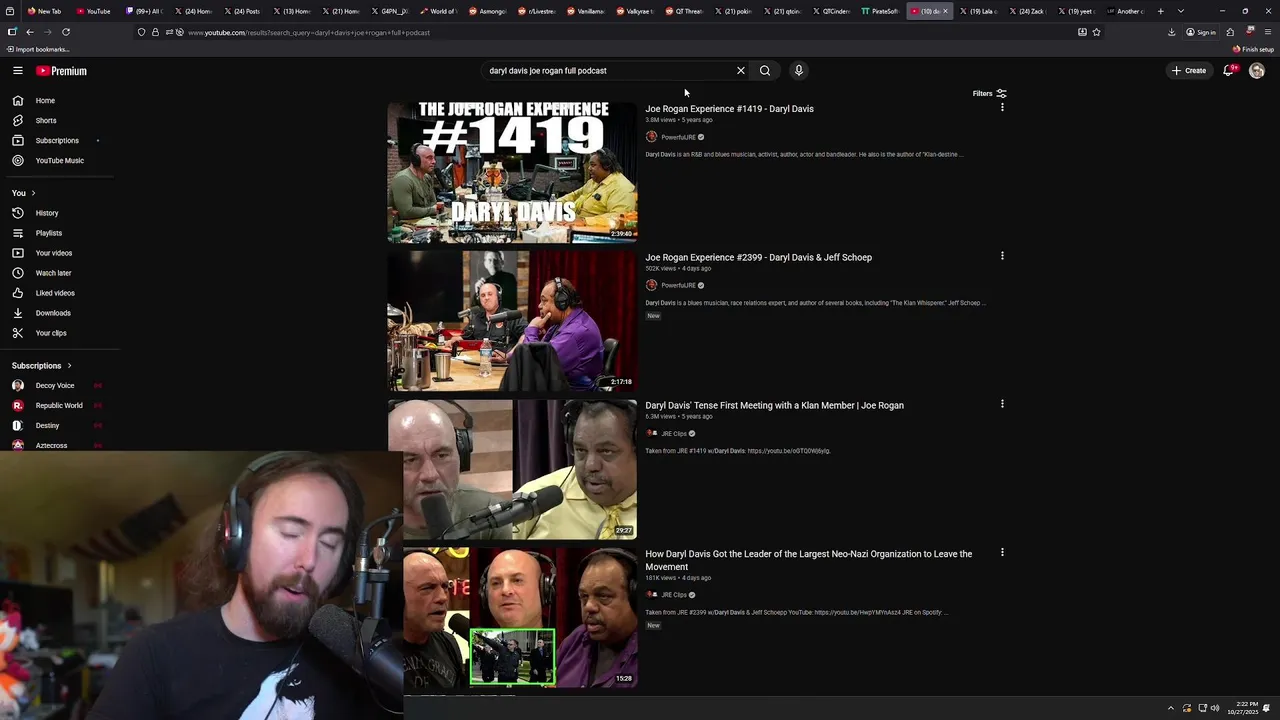This screenshot has height=720, width=1280.
Task: Switch to the r/Livestre browser tab
Action: pyautogui.click(x=536, y=11)
